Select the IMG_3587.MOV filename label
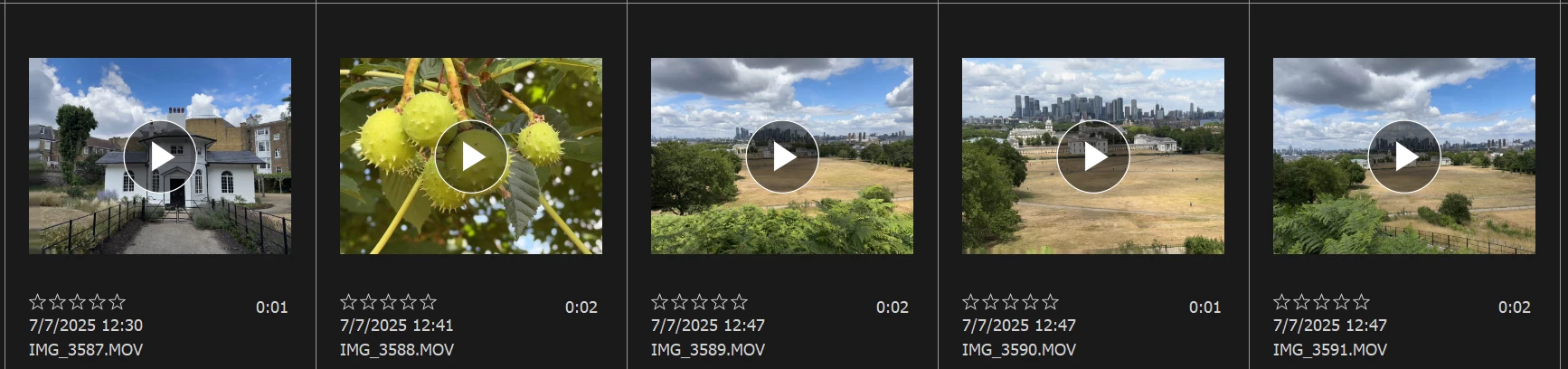1568x369 pixels. [x=86, y=349]
